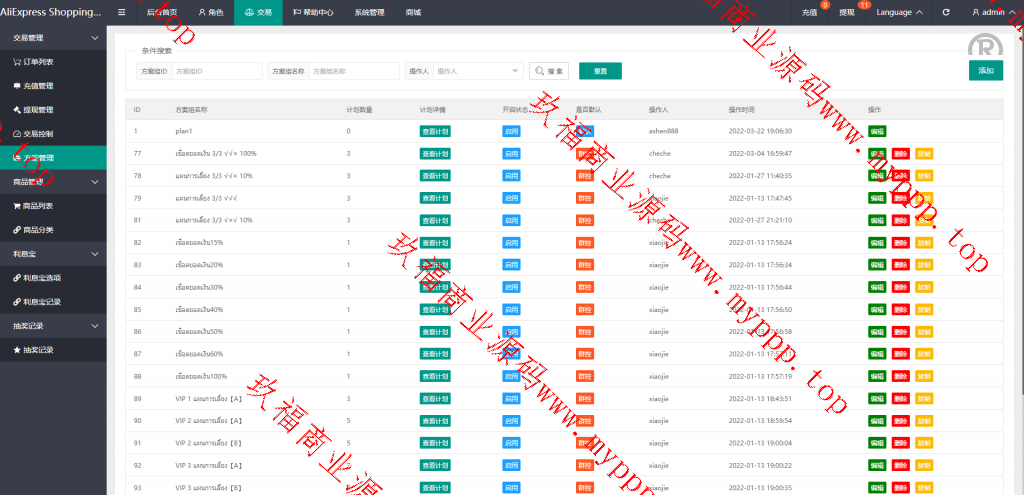The image size is (1024, 495).
Task: Open 交易控制 with the gauge icon
Action: (x=38, y=133)
